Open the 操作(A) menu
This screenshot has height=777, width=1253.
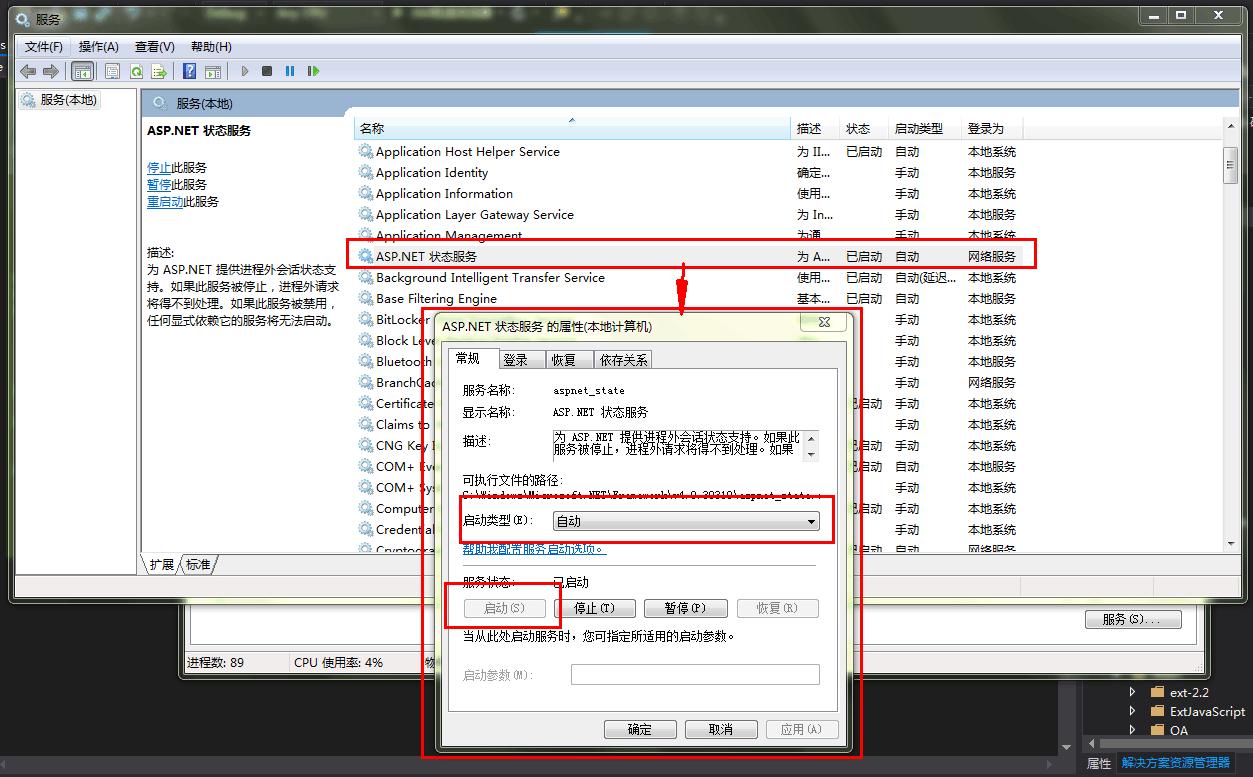pyautogui.click(x=98, y=47)
